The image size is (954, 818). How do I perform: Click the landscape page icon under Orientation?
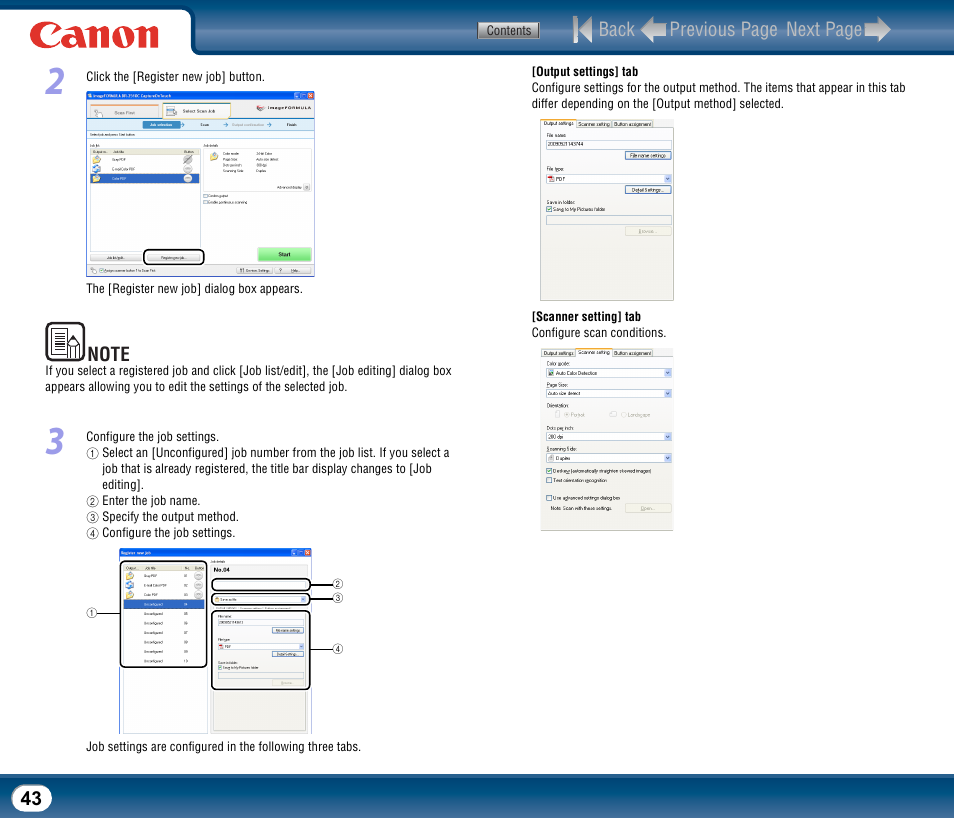pyautogui.click(x=613, y=414)
